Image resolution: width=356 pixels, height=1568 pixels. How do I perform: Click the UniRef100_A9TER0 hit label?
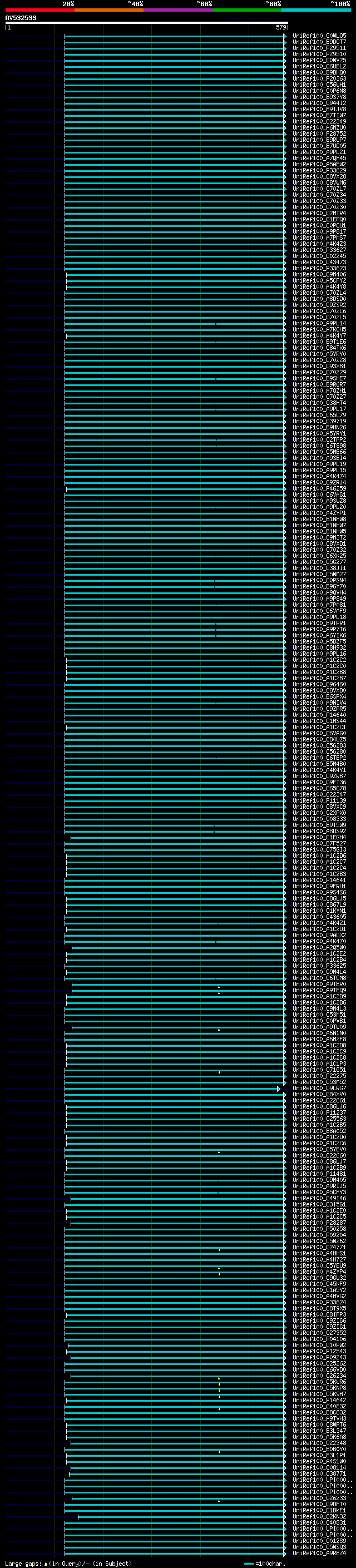(x=319, y=985)
